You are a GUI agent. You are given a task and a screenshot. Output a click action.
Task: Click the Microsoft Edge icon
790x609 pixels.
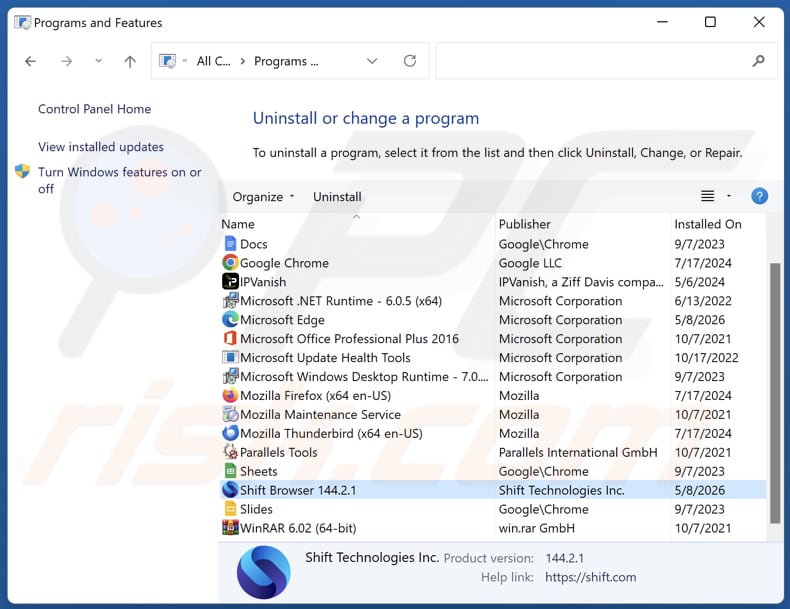(230, 319)
